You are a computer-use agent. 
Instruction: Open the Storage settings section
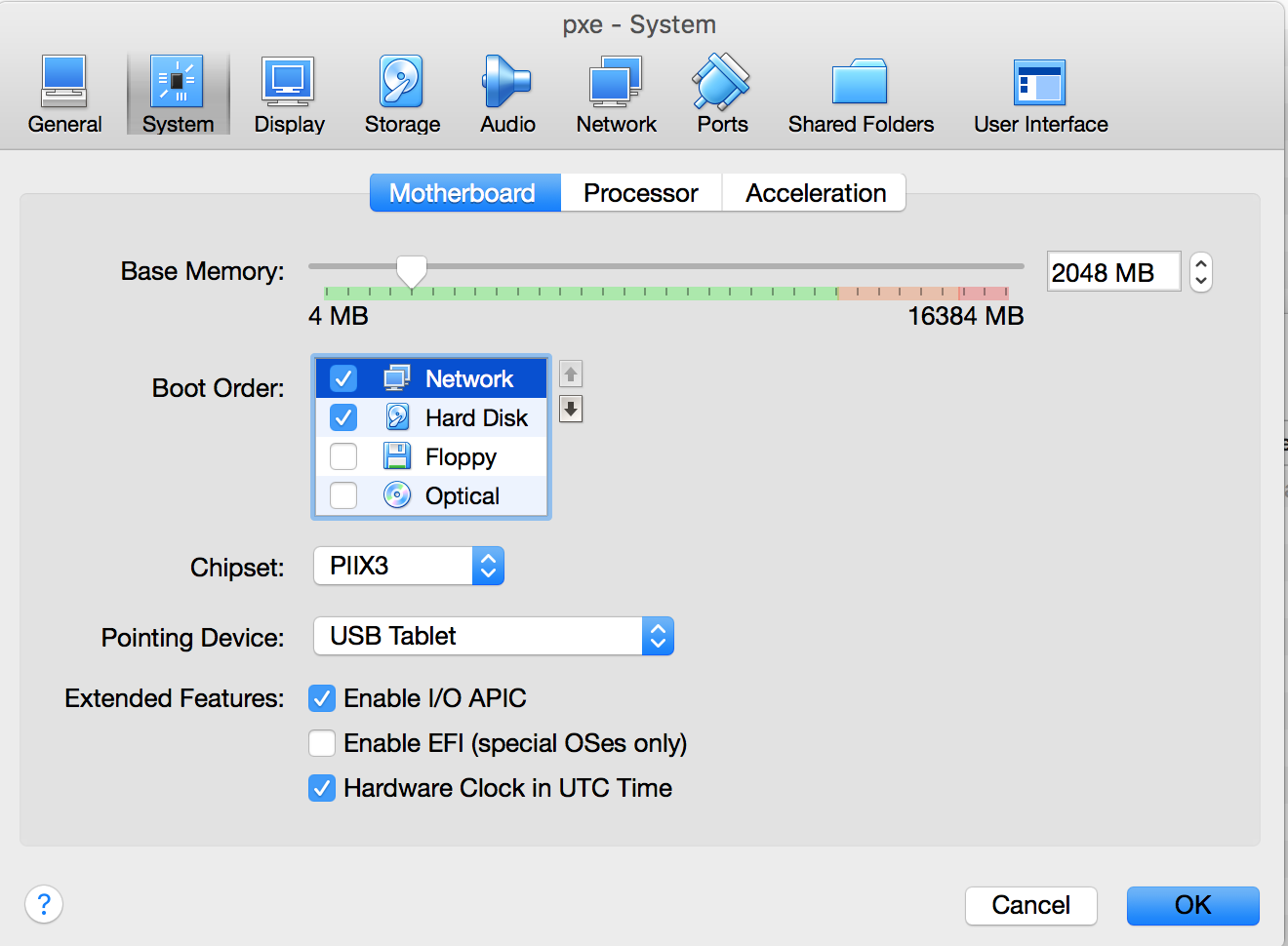pyautogui.click(x=402, y=94)
